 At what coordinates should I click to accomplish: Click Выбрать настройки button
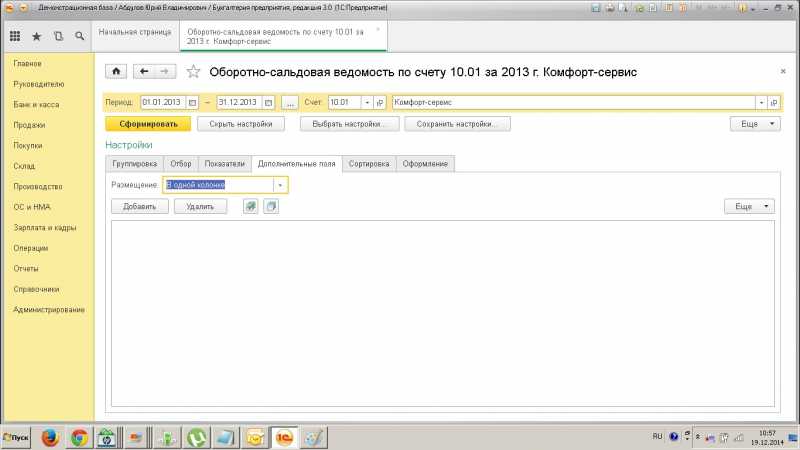(x=349, y=124)
